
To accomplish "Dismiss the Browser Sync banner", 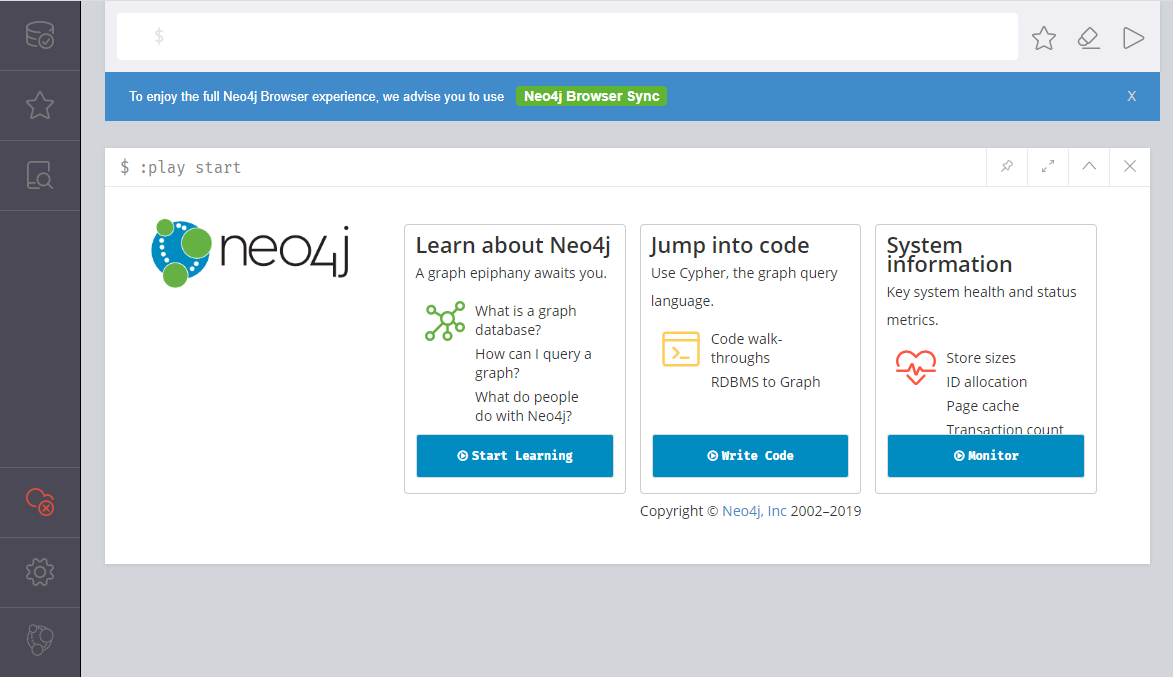I will pos(1131,97).
